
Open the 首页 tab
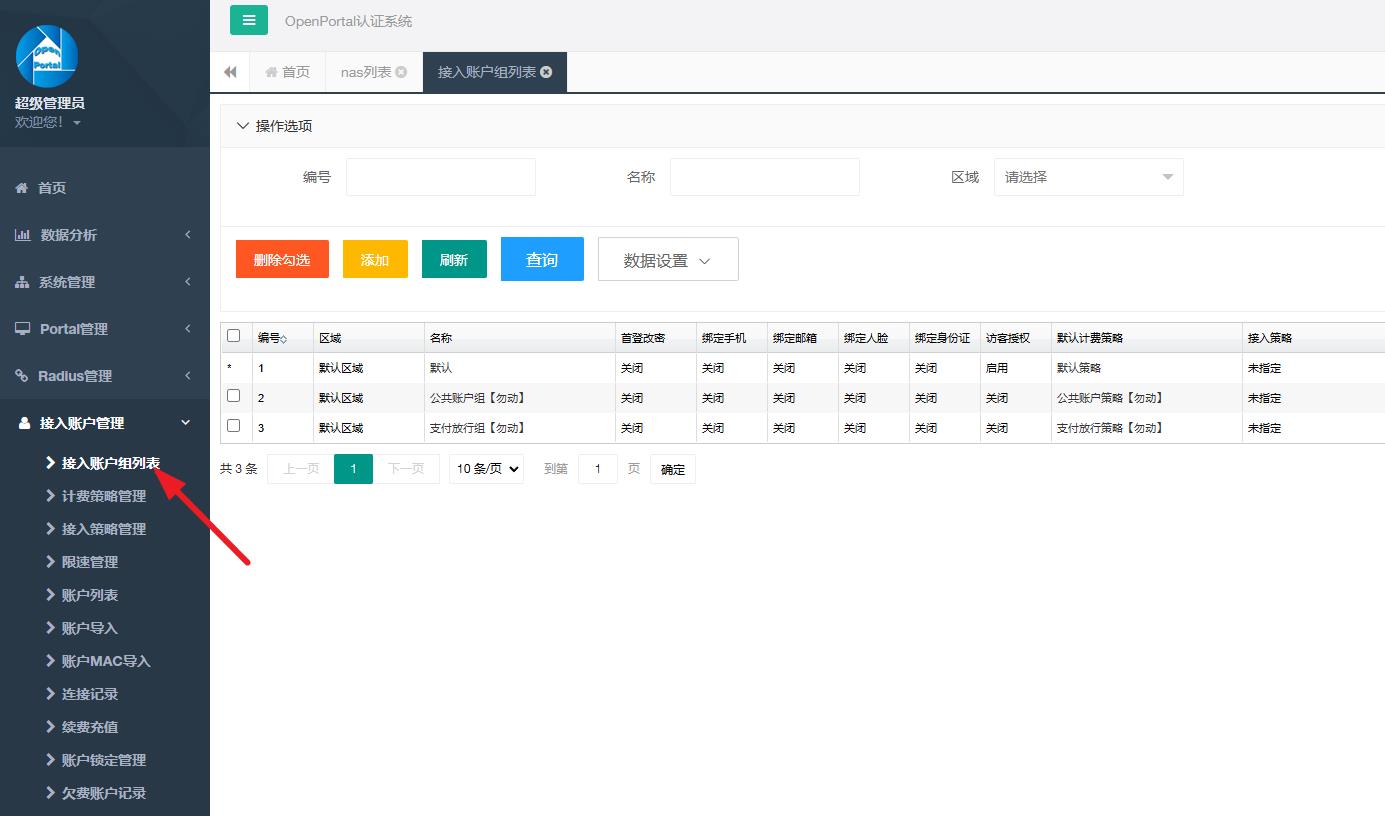(x=287, y=72)
